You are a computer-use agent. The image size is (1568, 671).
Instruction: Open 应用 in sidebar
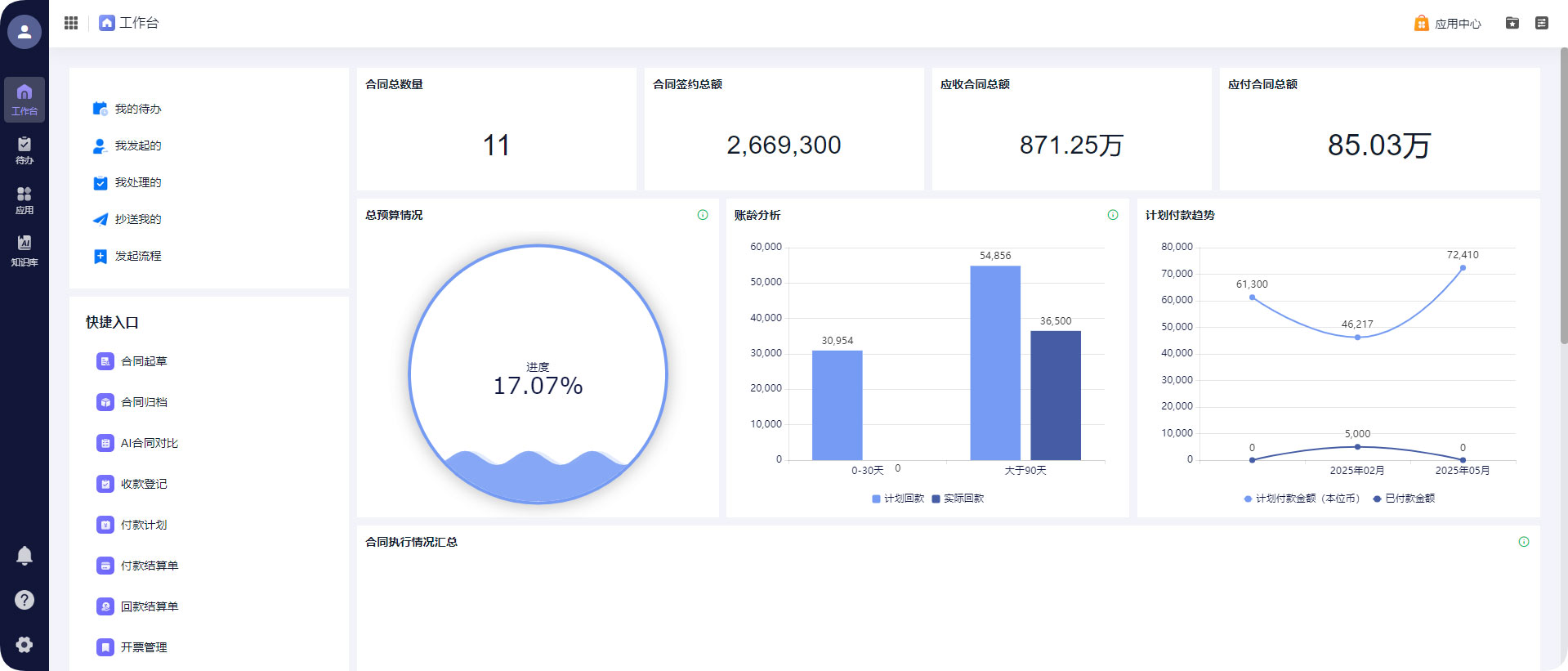[25, 200]
